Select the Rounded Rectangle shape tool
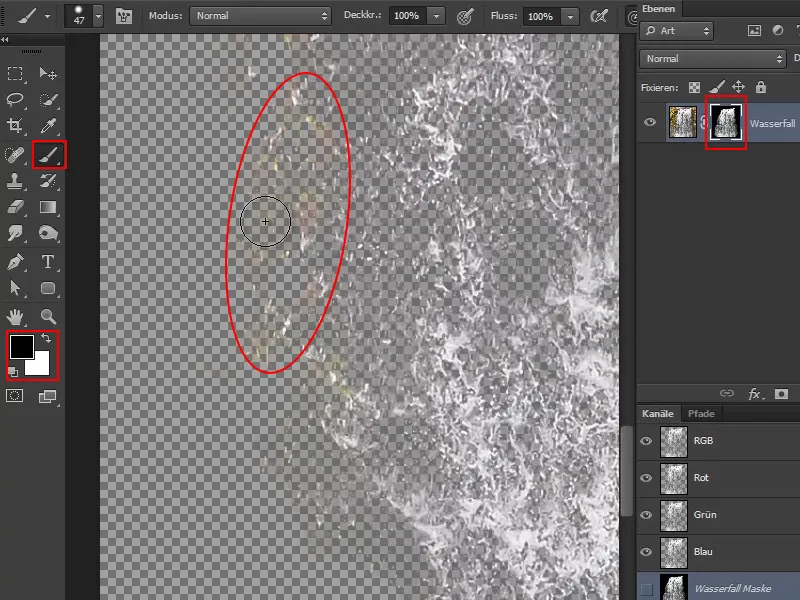 click(x=48, y=288)
